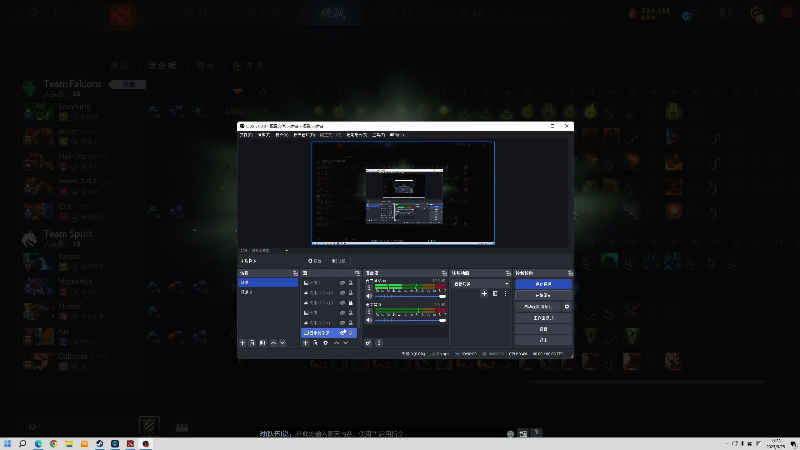The width and height of the screenshot is (800, 450).
Task: Open scene filters icon in Scenes panel toolbar
Action: (x=263, y=343)
